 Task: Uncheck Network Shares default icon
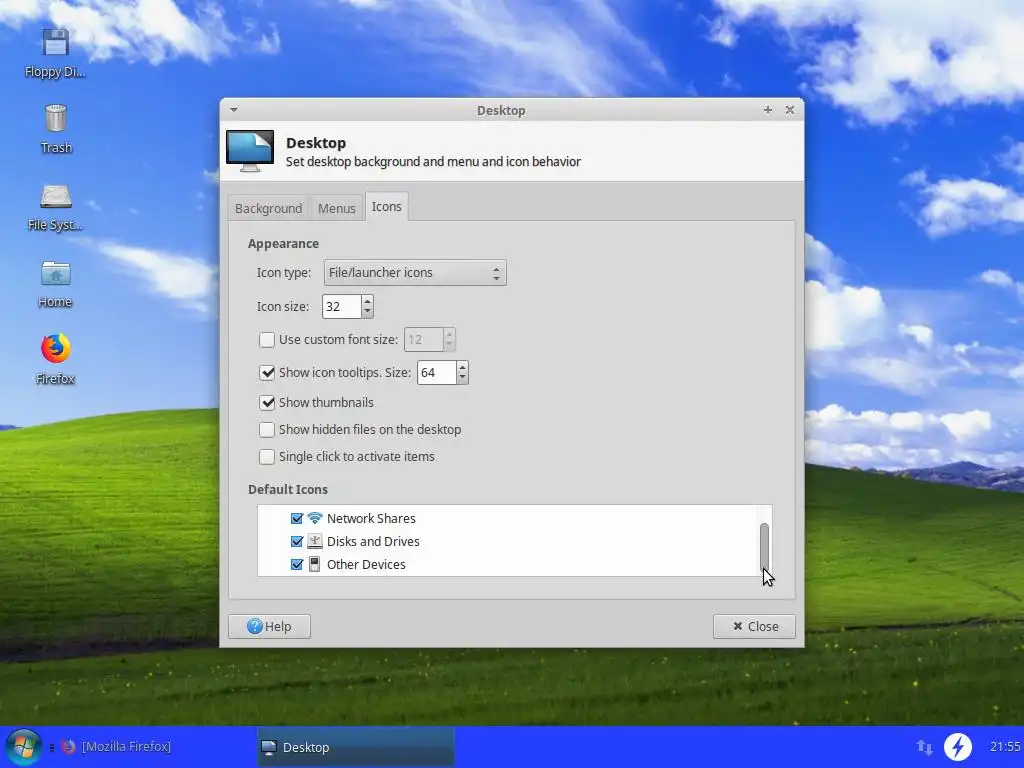pos(296,519)
